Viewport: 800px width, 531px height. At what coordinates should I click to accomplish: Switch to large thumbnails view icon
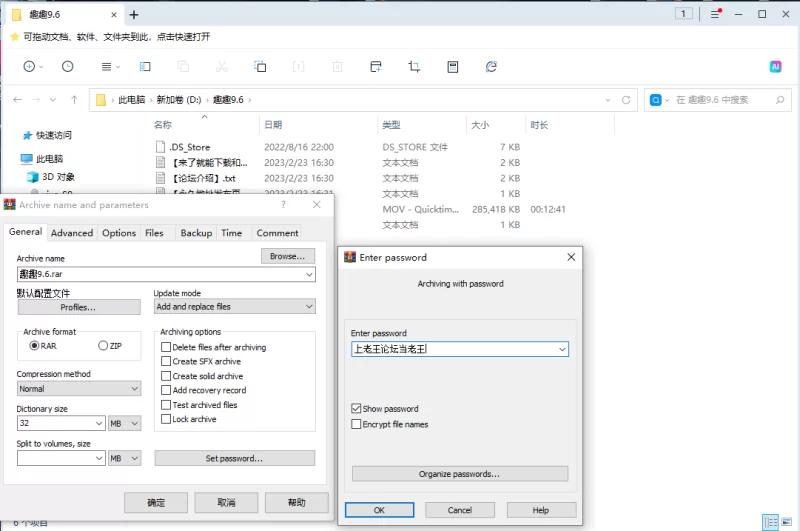coord(786,522)
